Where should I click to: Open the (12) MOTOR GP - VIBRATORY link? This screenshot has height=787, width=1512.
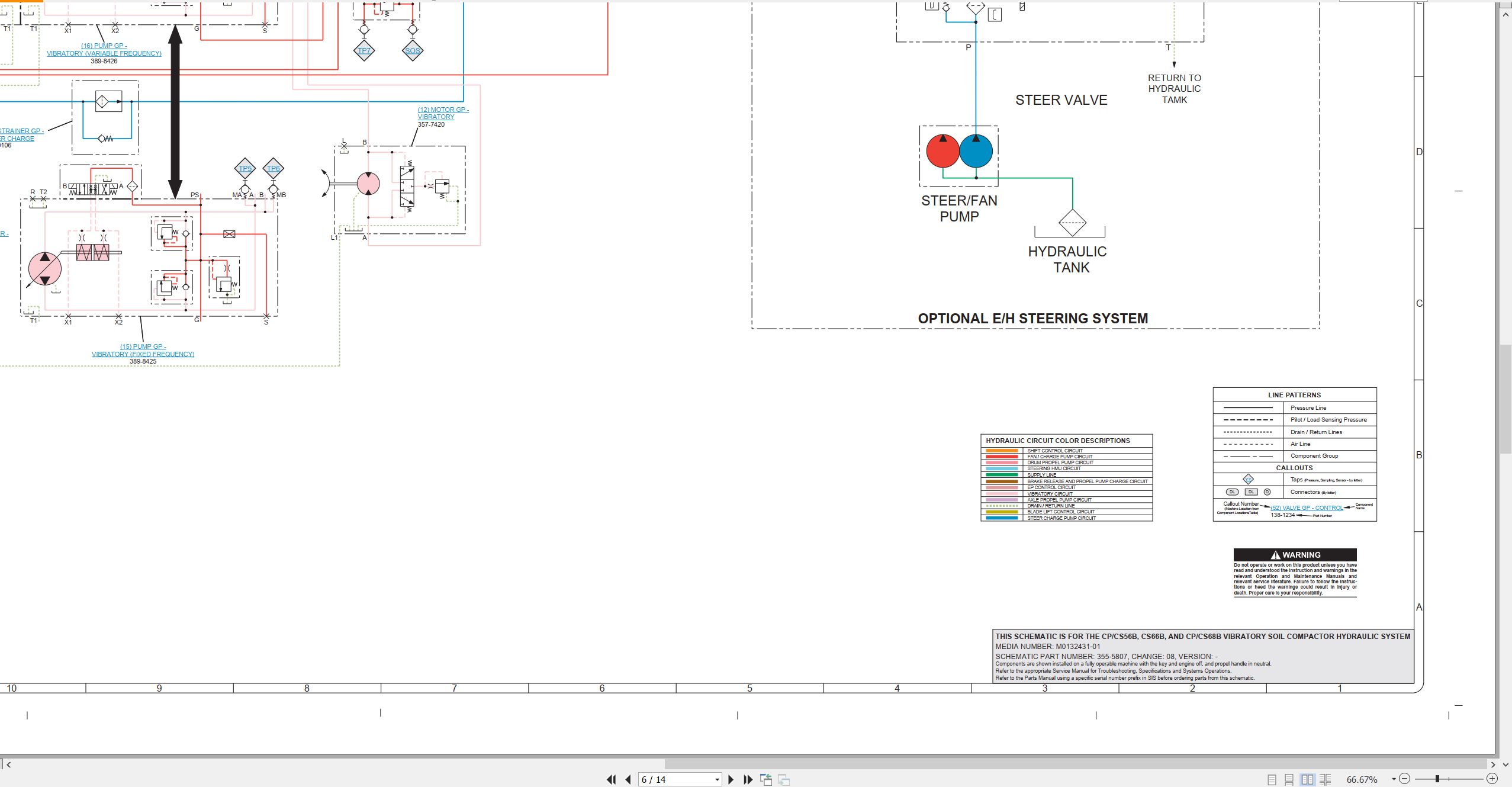click(x=443, y=113)
